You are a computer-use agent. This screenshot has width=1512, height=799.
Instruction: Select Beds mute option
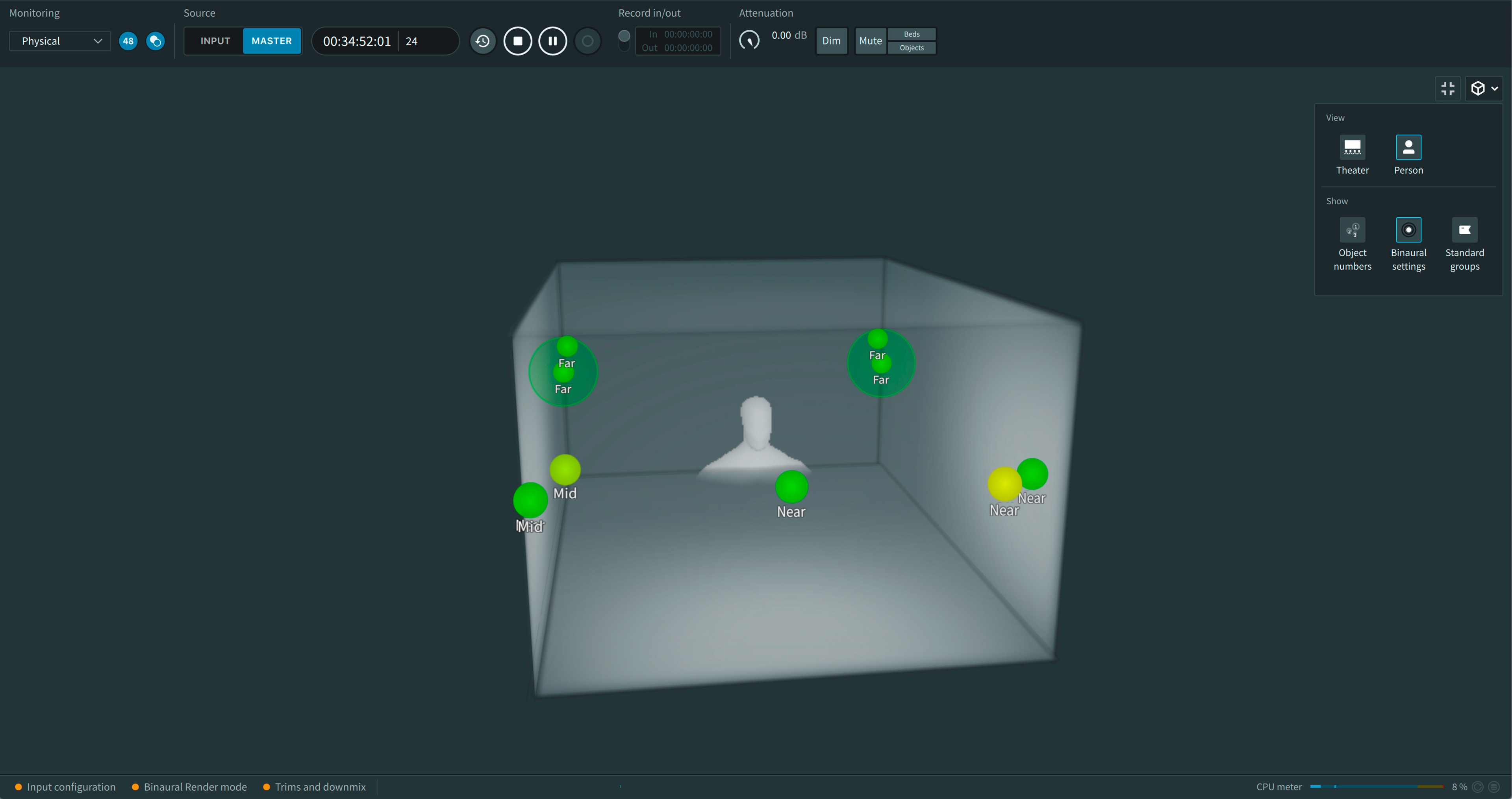pyautogui.click(x=912, y=34)
